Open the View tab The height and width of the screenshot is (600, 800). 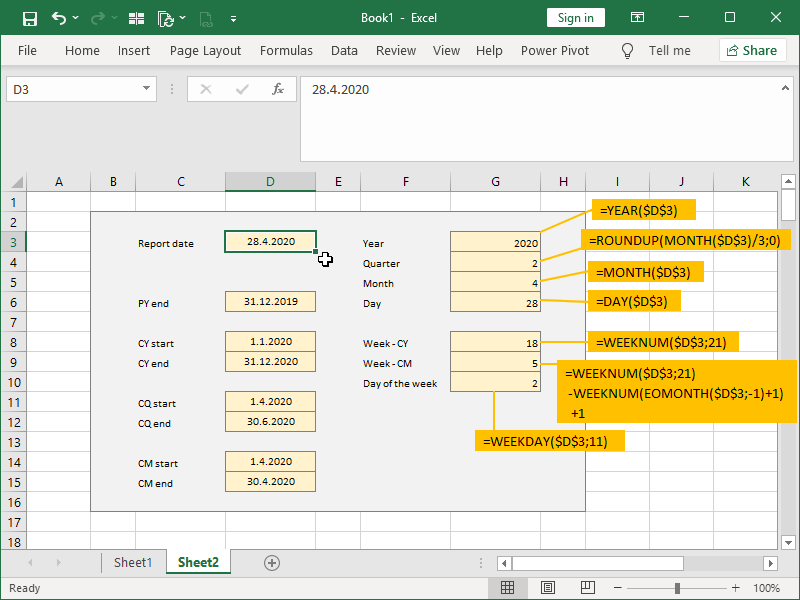446,51
